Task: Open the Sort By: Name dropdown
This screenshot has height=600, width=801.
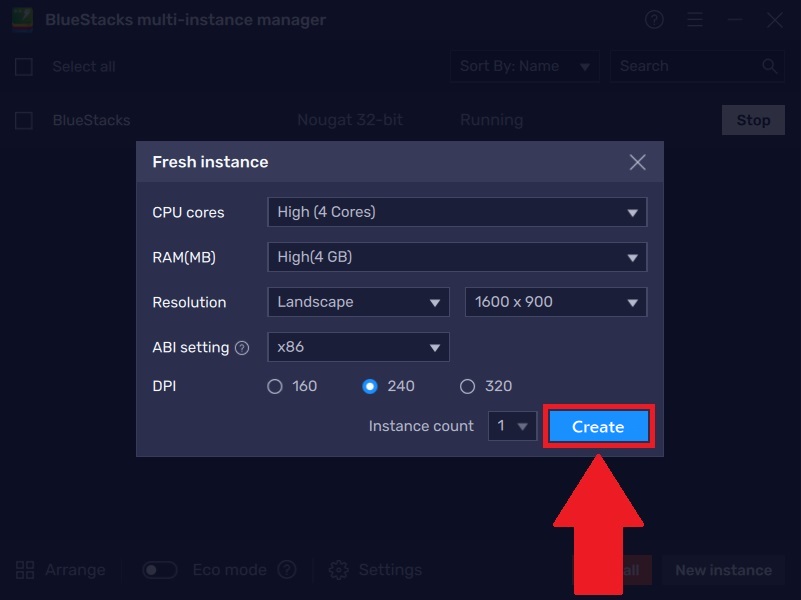Action: click(525, 66)
